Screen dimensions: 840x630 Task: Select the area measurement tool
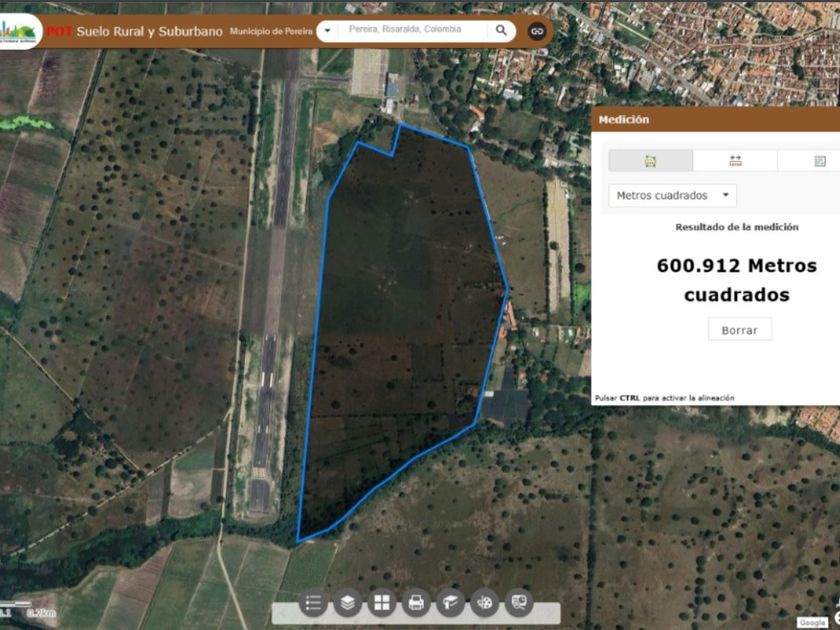pos(650,161)
